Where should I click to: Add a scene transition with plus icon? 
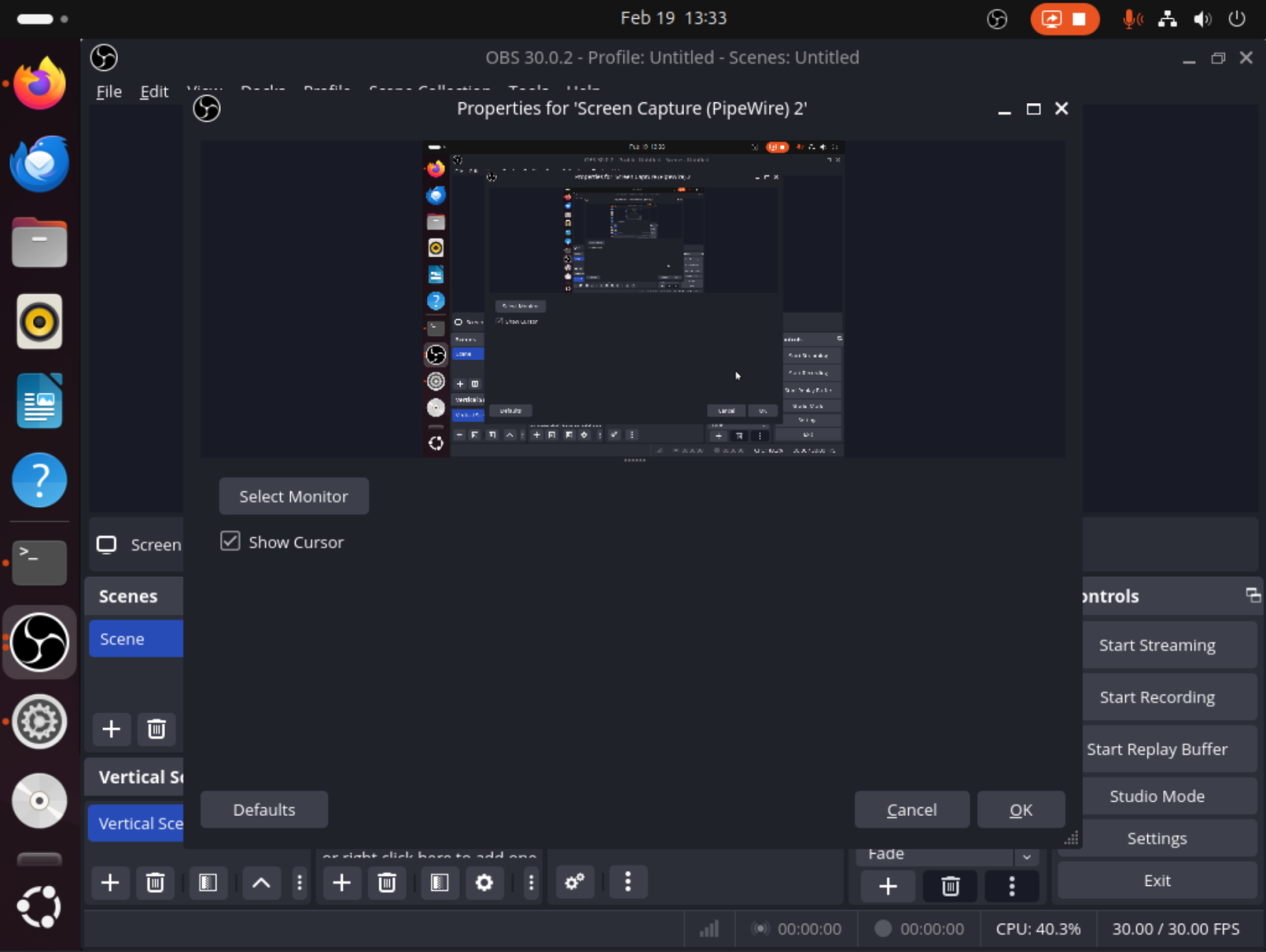888,886
